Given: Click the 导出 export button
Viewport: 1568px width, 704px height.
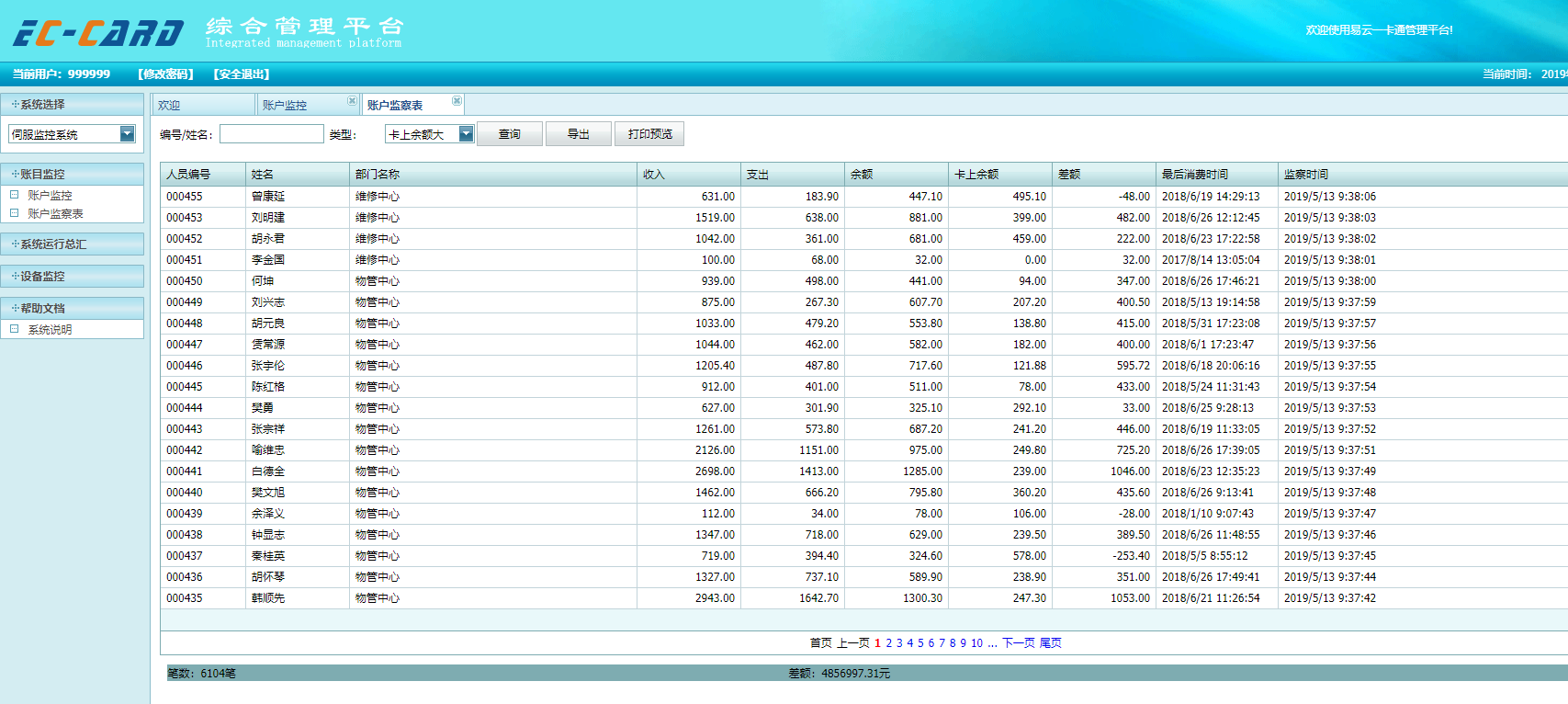Looking at the screenshot, I should pyautogui.click(x=579, y=134).
